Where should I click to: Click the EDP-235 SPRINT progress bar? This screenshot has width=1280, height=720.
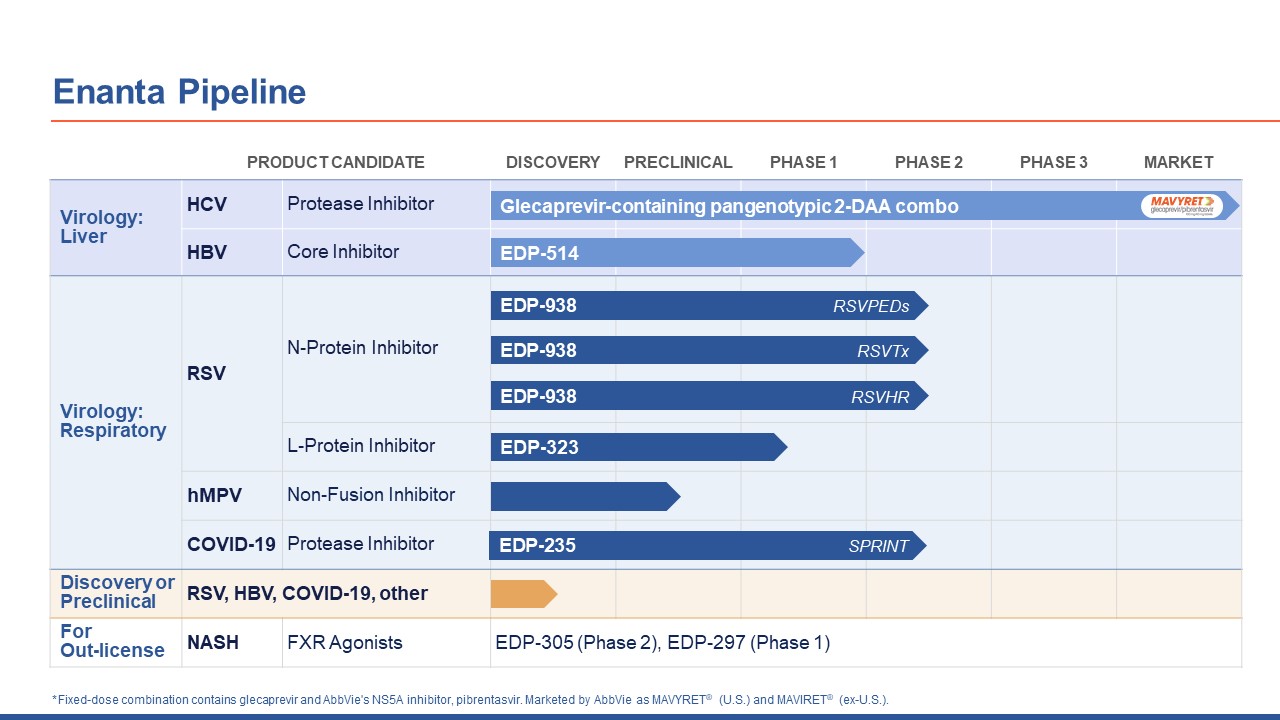click(706, 545)
